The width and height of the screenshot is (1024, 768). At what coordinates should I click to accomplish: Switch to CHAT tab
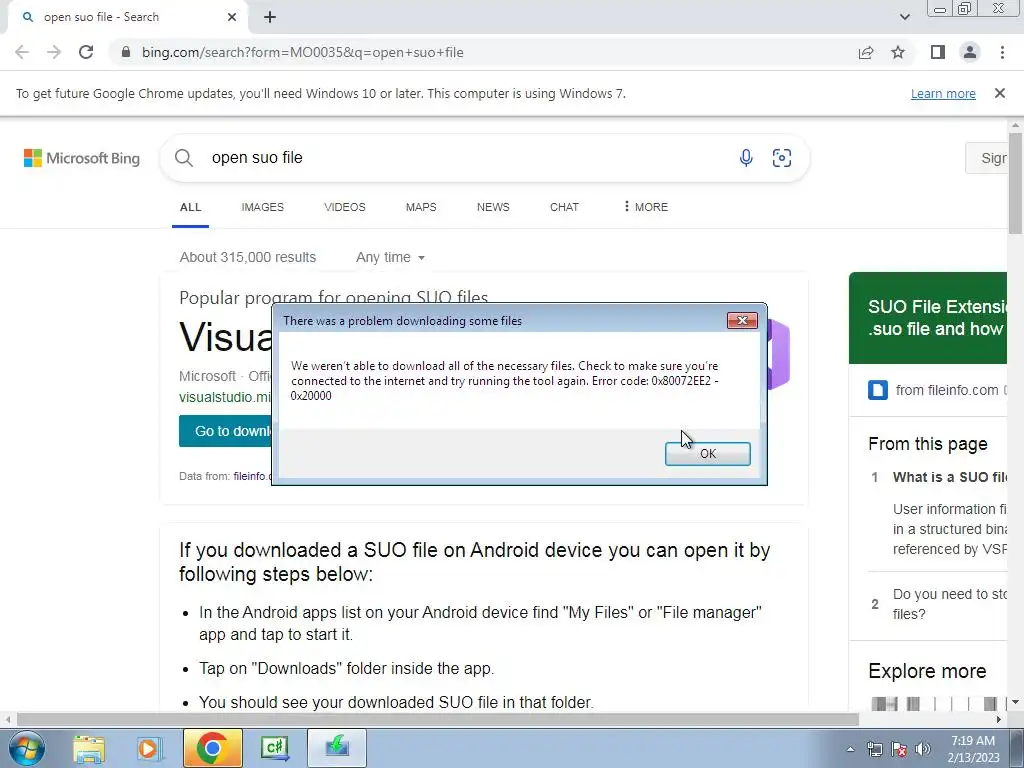(x=564, y=207)
